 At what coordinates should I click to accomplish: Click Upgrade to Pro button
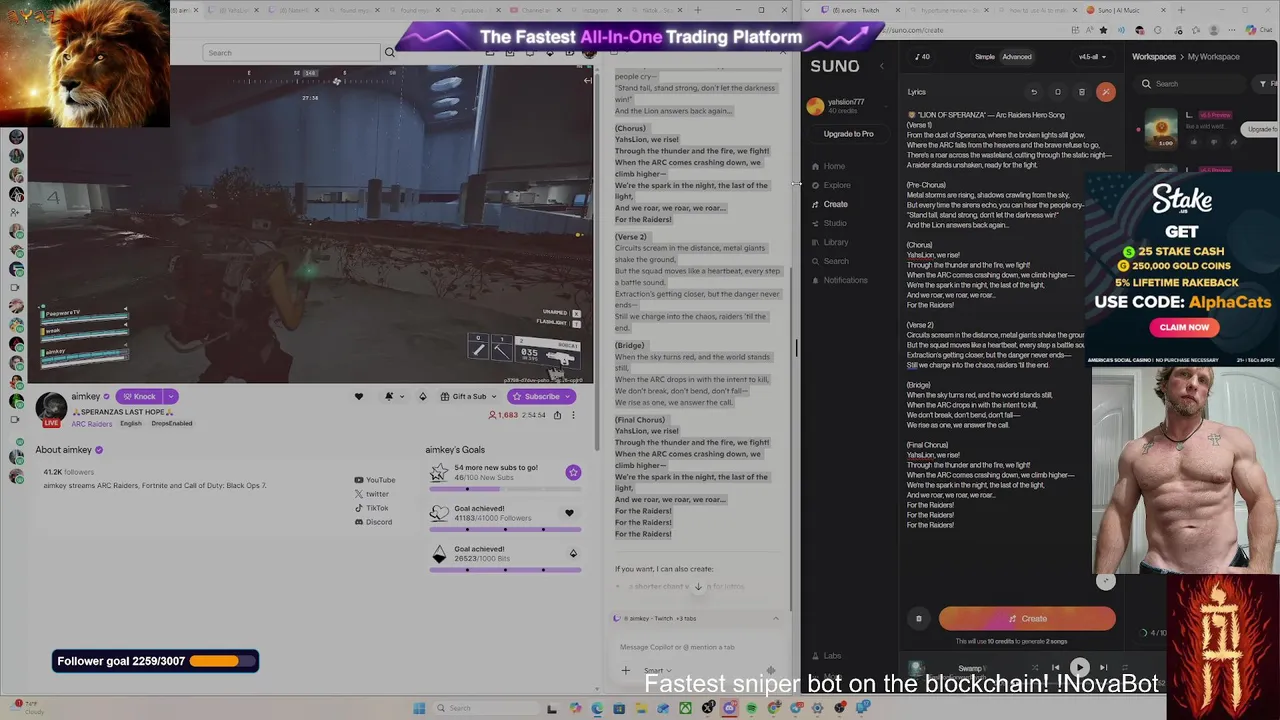coord(848,134)
